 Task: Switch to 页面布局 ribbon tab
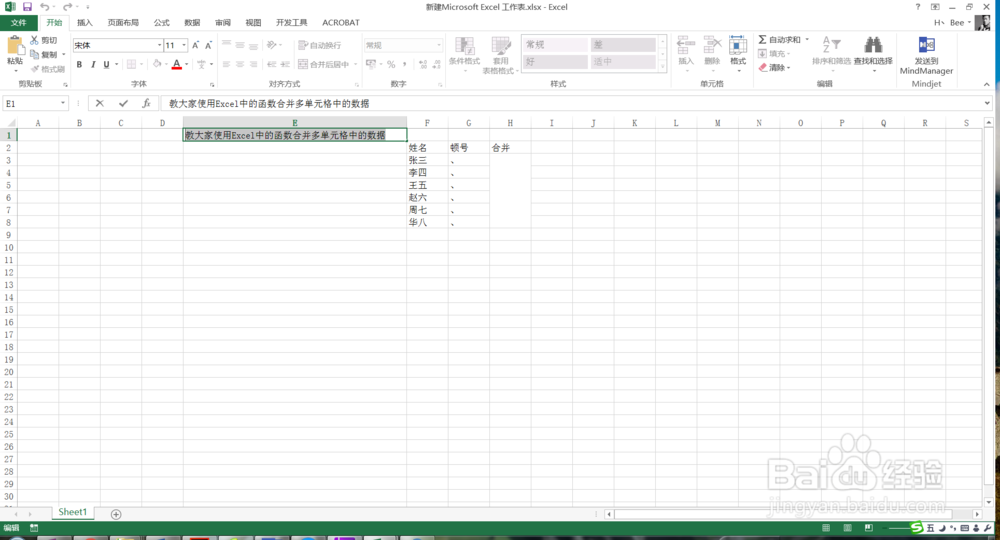coord(123,22)
